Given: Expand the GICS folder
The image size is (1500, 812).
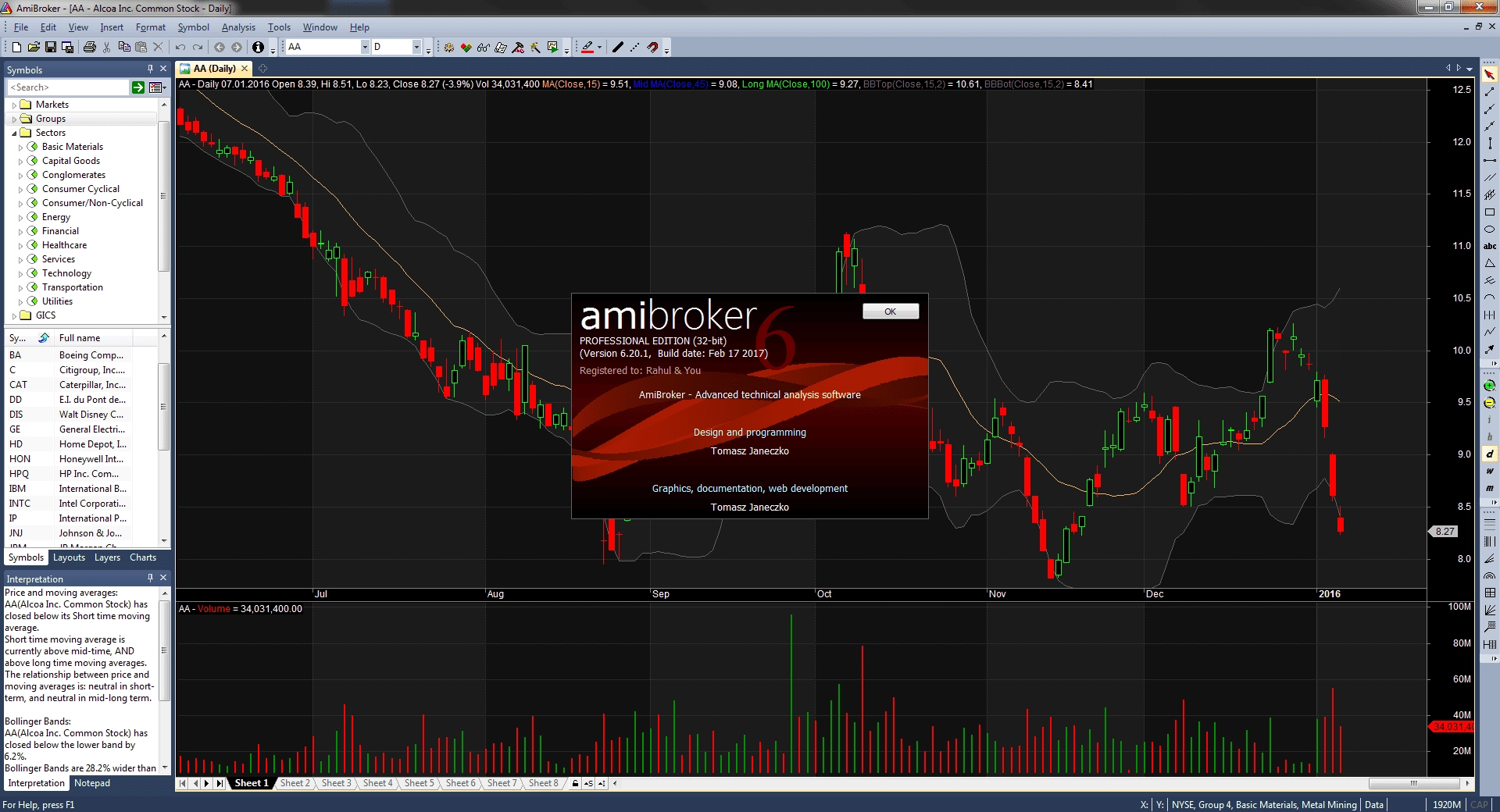Looking at the screenshot, I should (x=14, y=315).
